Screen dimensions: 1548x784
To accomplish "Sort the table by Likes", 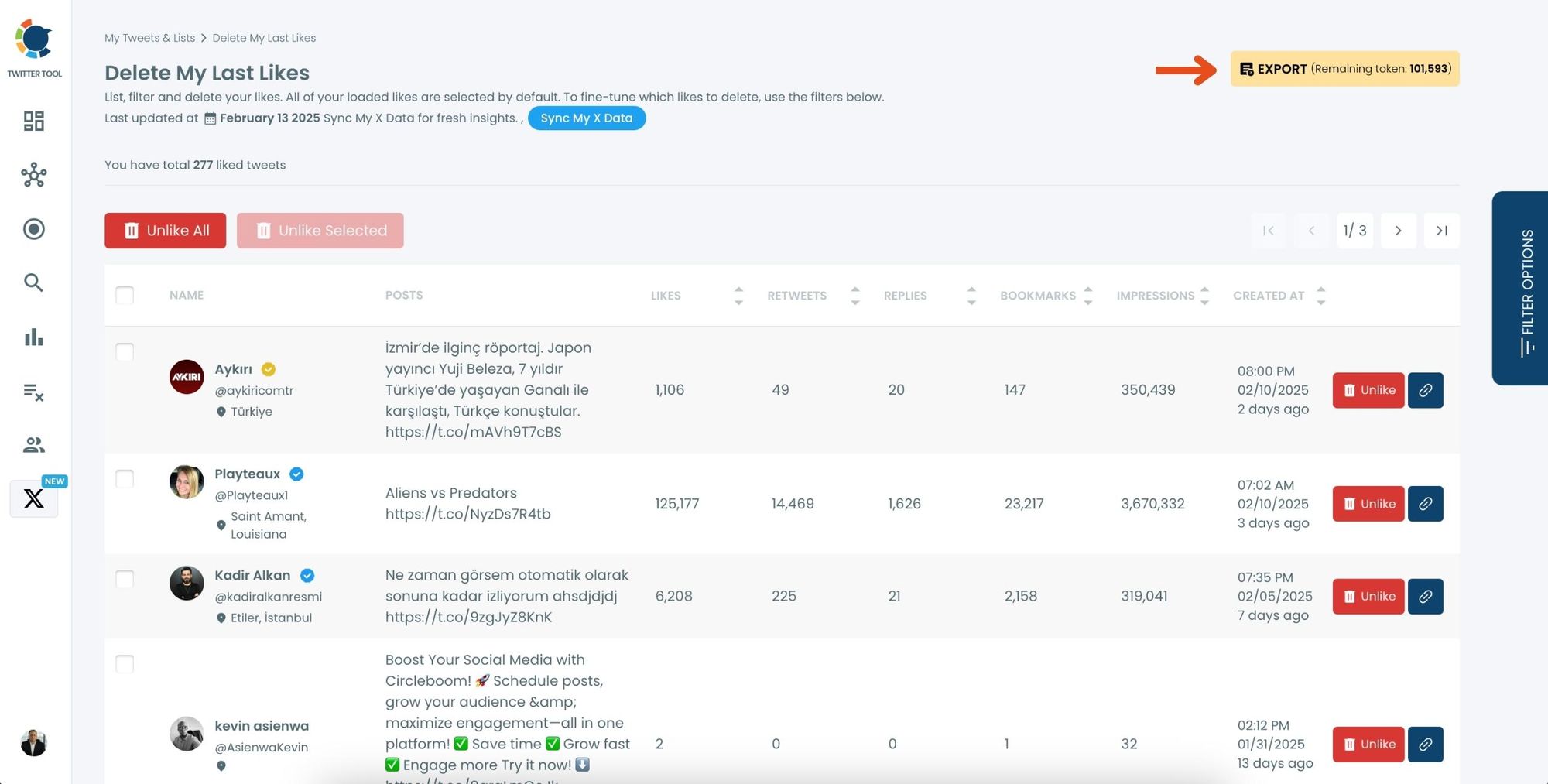I will point(738,296).
